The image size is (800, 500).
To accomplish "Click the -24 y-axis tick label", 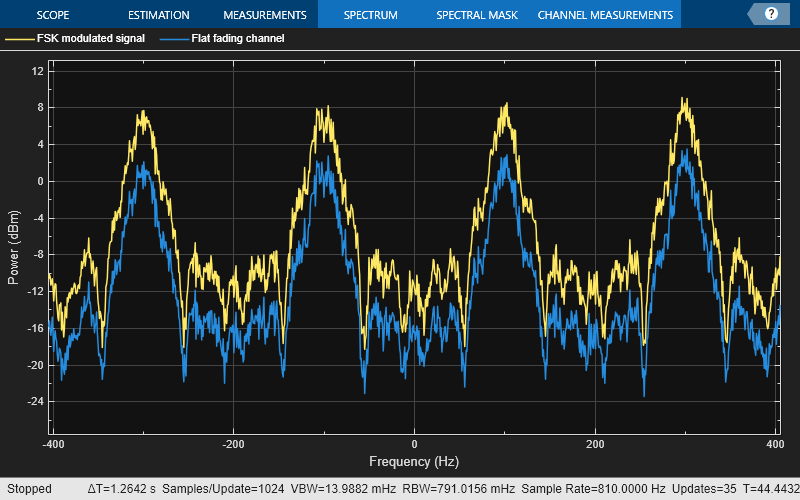I will click(35, 402).
